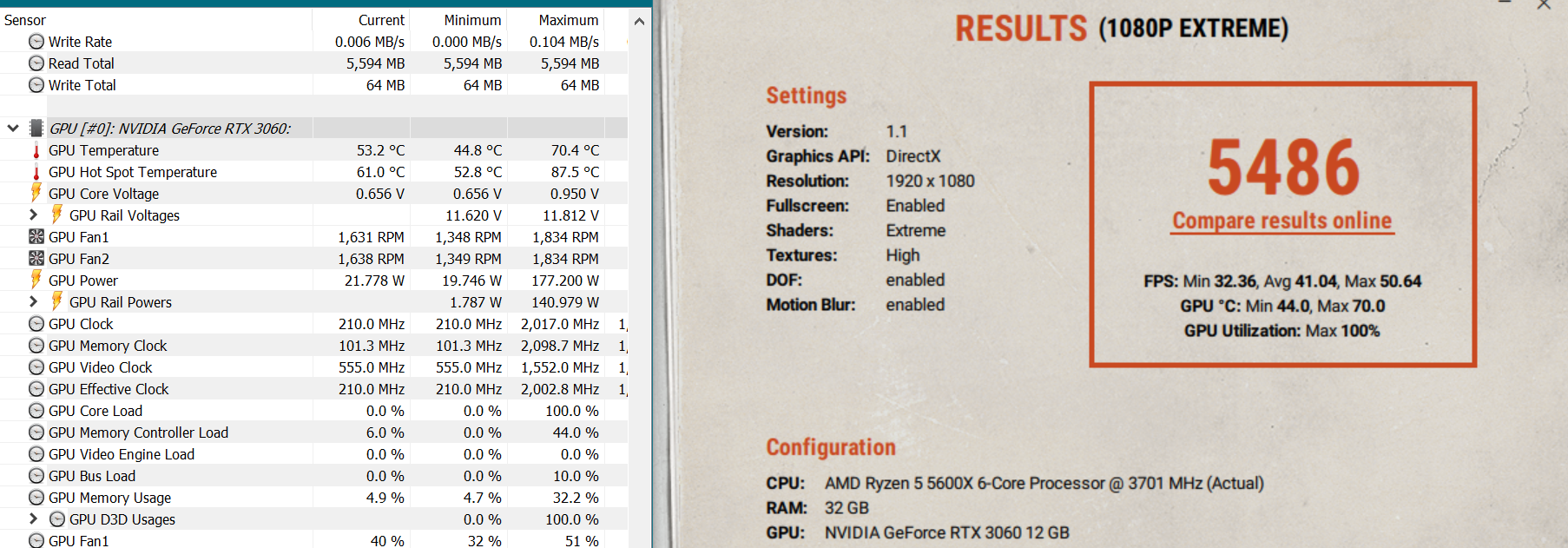Click the Sensor column header
Screen dimensions: 1568x548
[x=25, y=20]
